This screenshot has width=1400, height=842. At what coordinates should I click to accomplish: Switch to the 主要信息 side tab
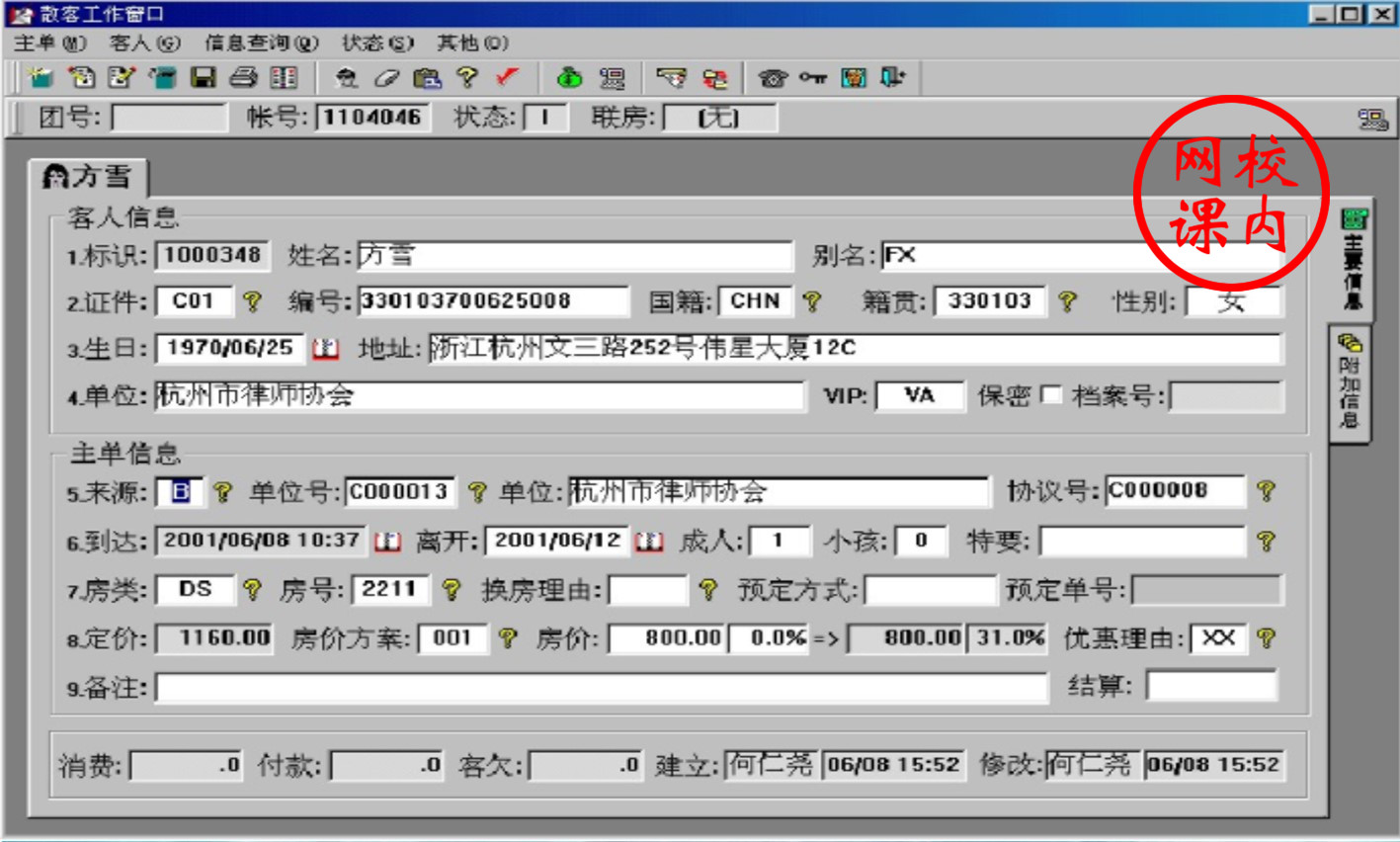point(1353,259)
